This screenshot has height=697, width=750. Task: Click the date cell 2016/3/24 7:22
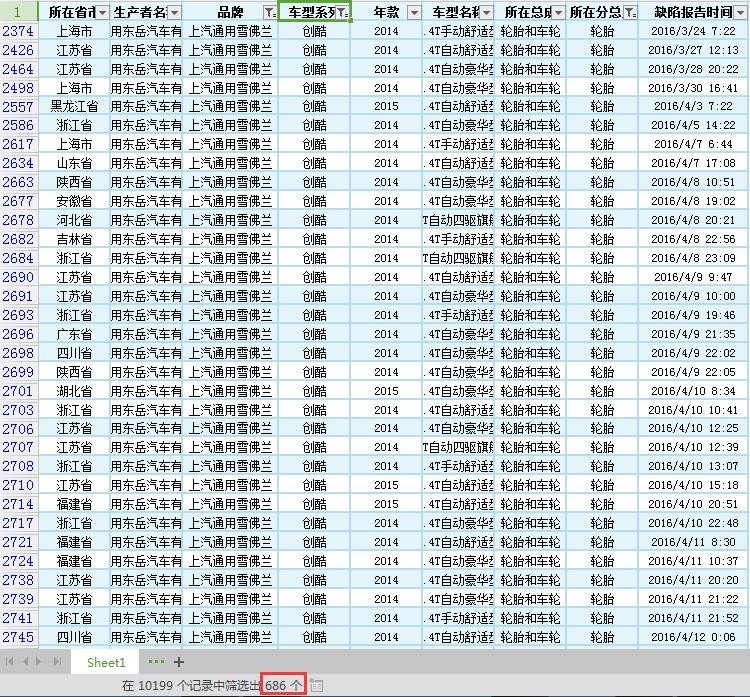[x=693, y=31]
